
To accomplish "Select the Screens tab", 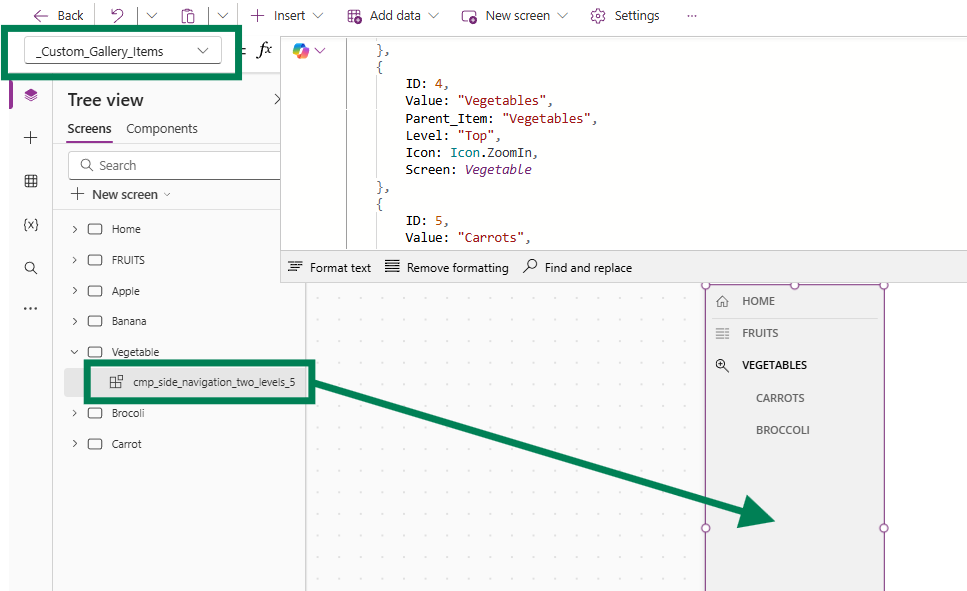I will (x=89, y=129).
